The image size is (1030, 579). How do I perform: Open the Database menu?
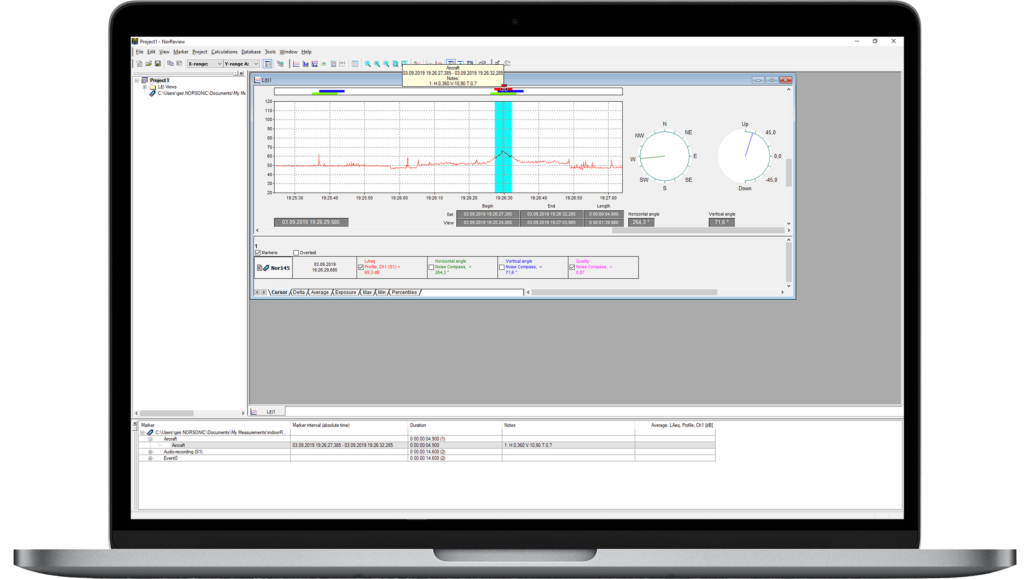point(251,52)
